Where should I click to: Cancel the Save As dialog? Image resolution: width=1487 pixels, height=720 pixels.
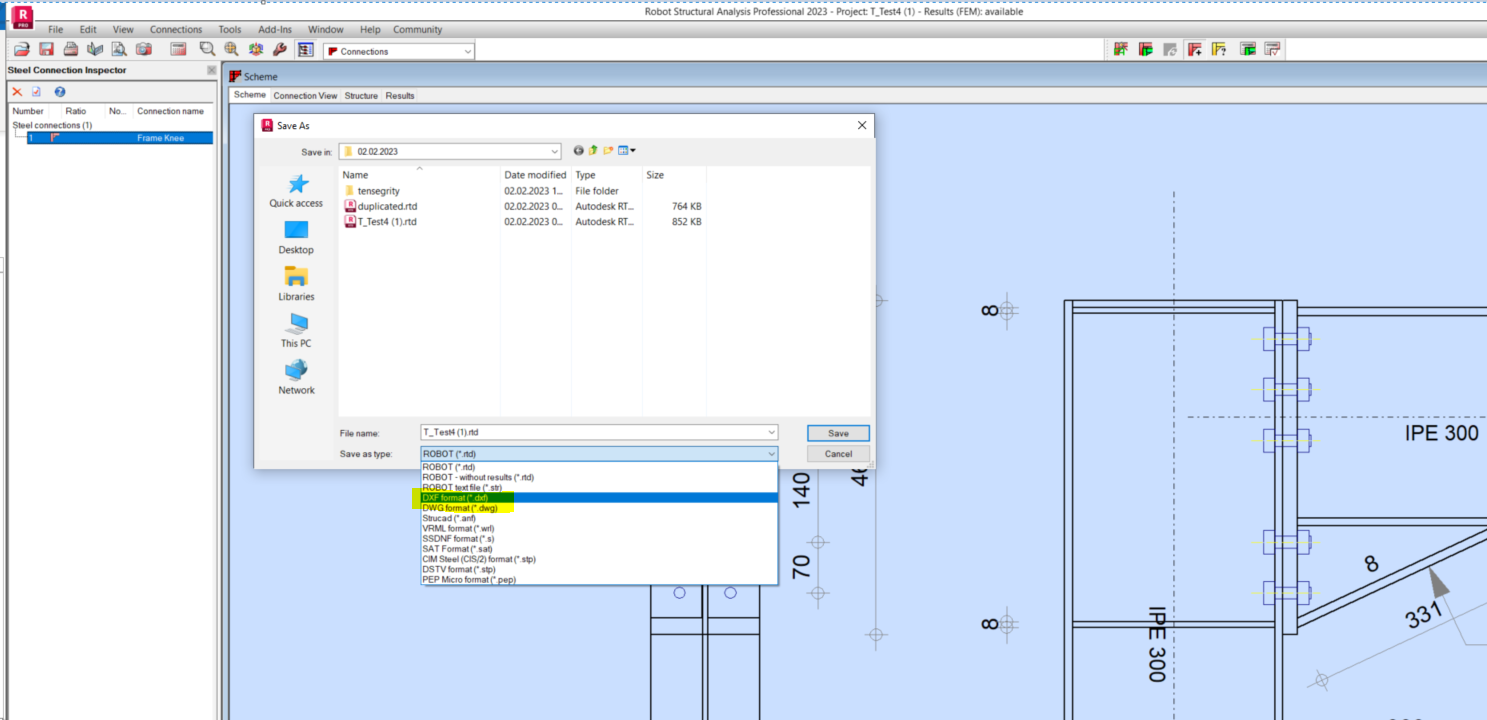pos(837,453)
